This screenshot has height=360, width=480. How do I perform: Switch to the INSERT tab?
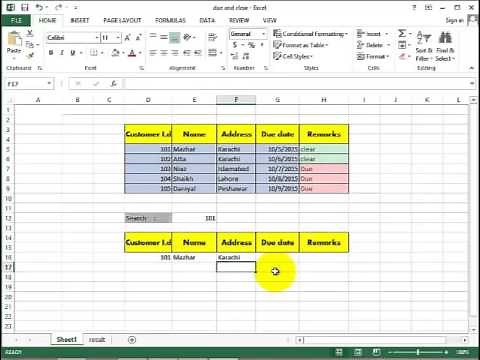(x=80, y=20)
